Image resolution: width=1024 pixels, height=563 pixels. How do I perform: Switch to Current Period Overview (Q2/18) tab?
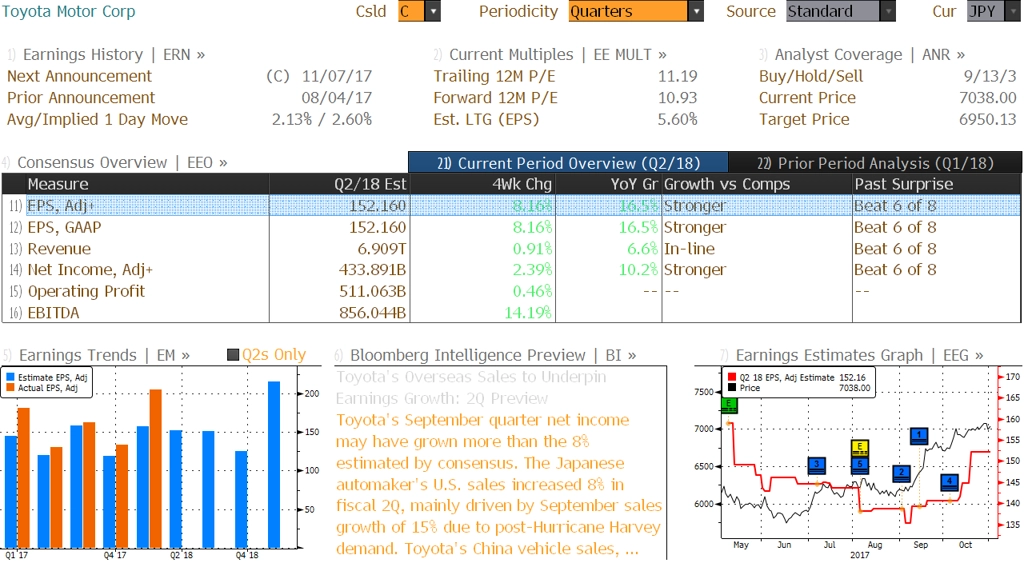(568, 163)
